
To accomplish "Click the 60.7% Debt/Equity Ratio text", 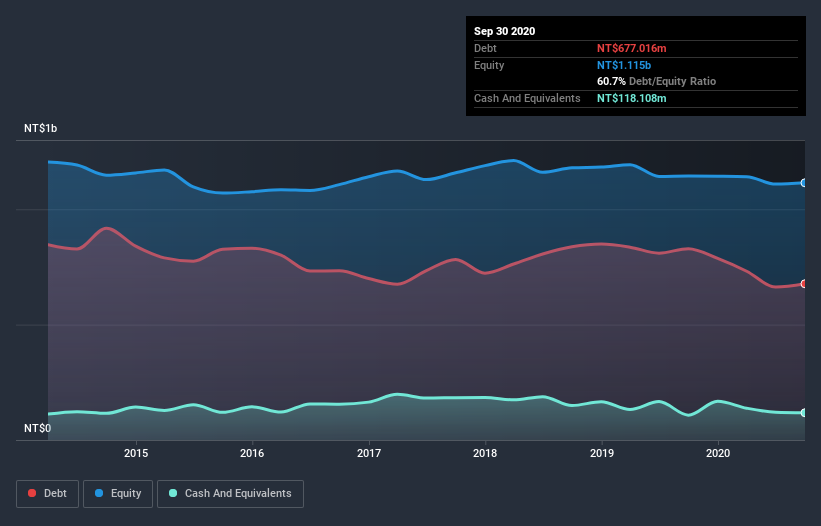I will [x=656, y=81].
